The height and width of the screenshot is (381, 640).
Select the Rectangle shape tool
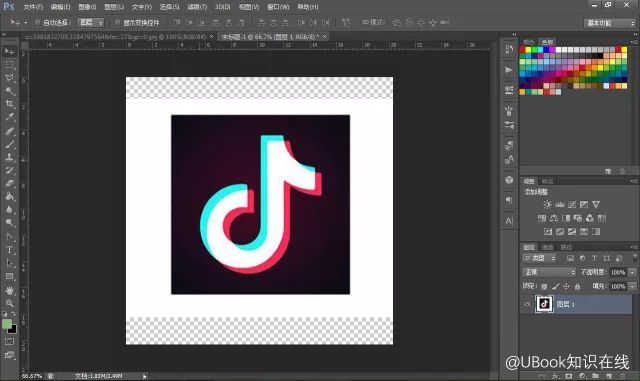pos(9,276)
